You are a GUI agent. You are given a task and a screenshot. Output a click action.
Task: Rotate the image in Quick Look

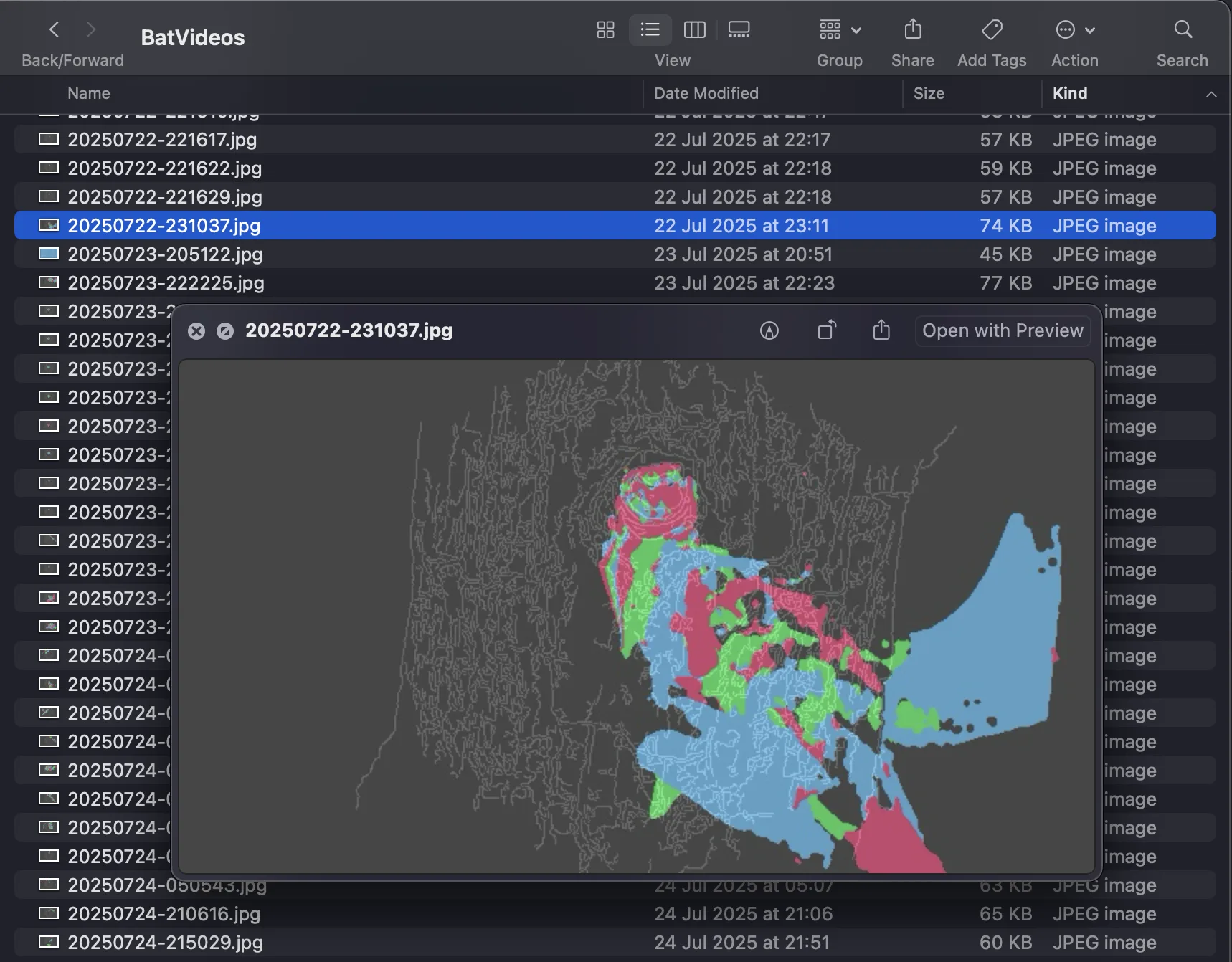coord(827,330)
